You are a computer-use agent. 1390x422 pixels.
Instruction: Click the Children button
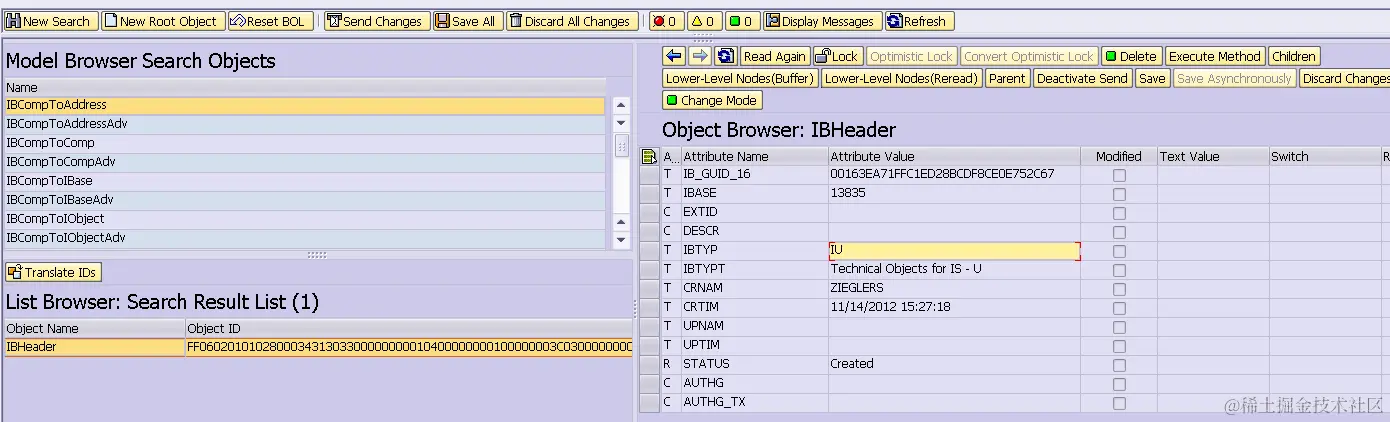[x=1294, y=56]
